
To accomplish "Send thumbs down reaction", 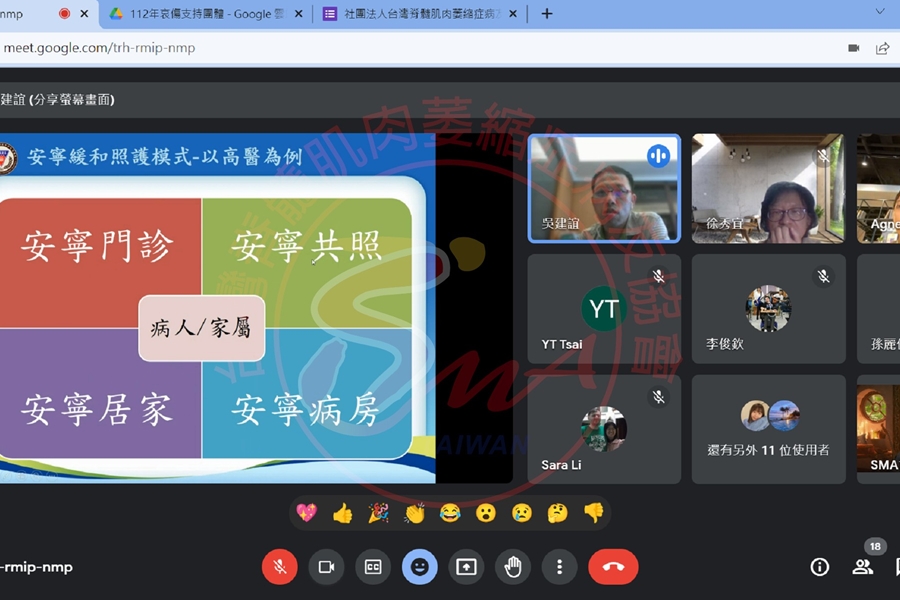I will point(593,512).
